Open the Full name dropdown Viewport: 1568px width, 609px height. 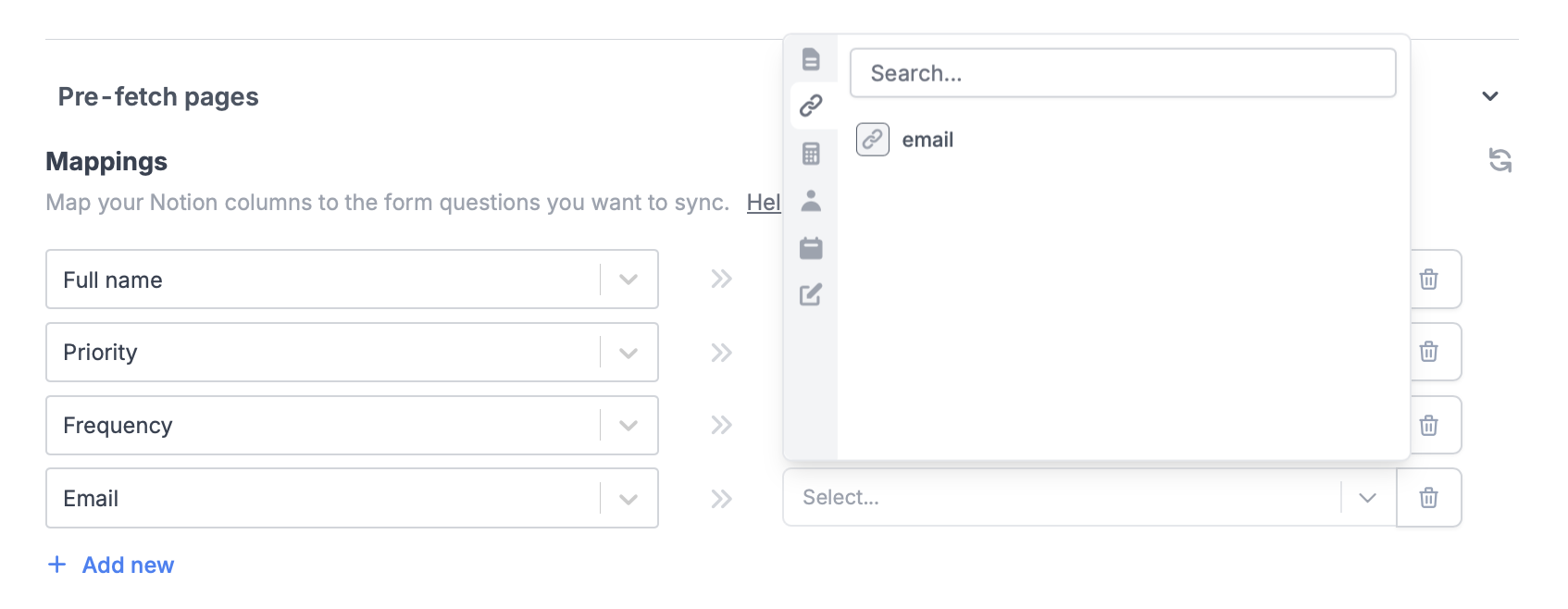[628, 279]
